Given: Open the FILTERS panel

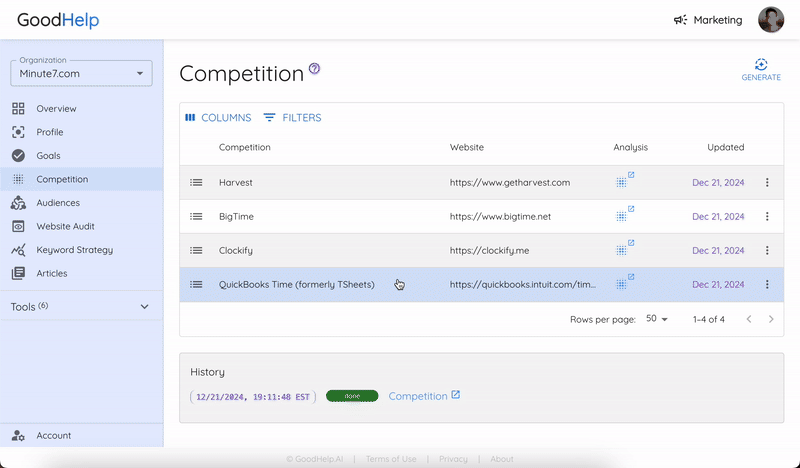Looking at the screenshot, I should 292,118.
